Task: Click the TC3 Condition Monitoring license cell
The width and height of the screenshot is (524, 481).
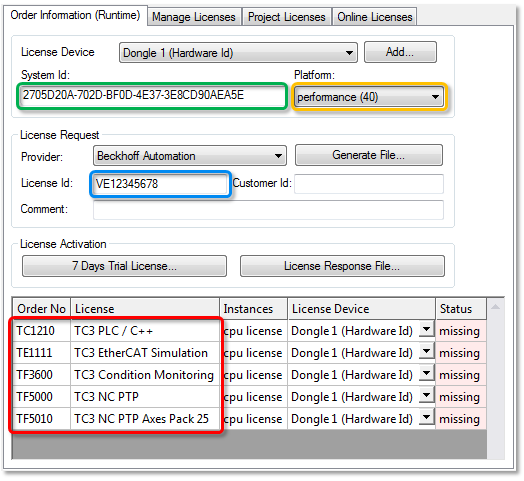Action: 145,375
